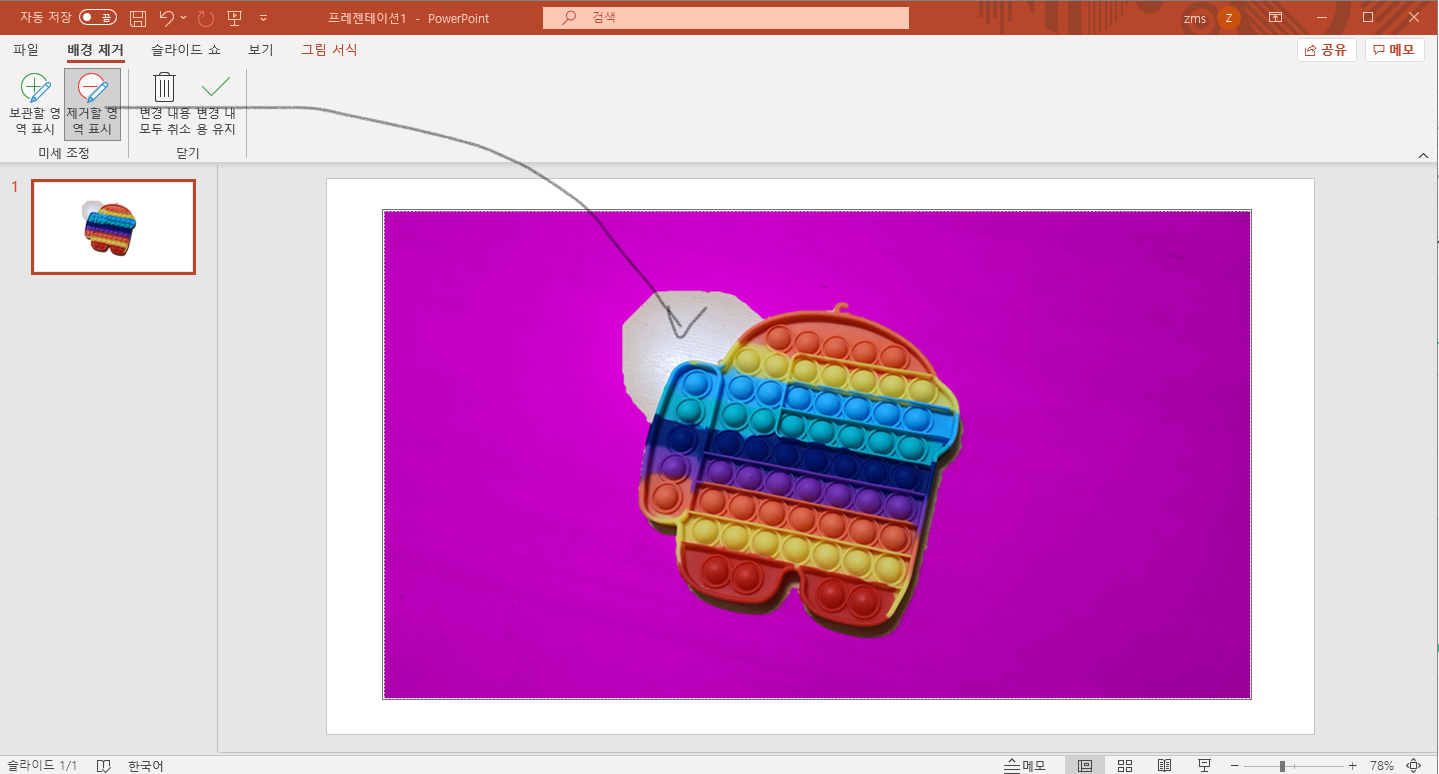The image size is (1439, 774).
Task: Toggle the 자동 저장 autosave switch
Action: point(97,18)
